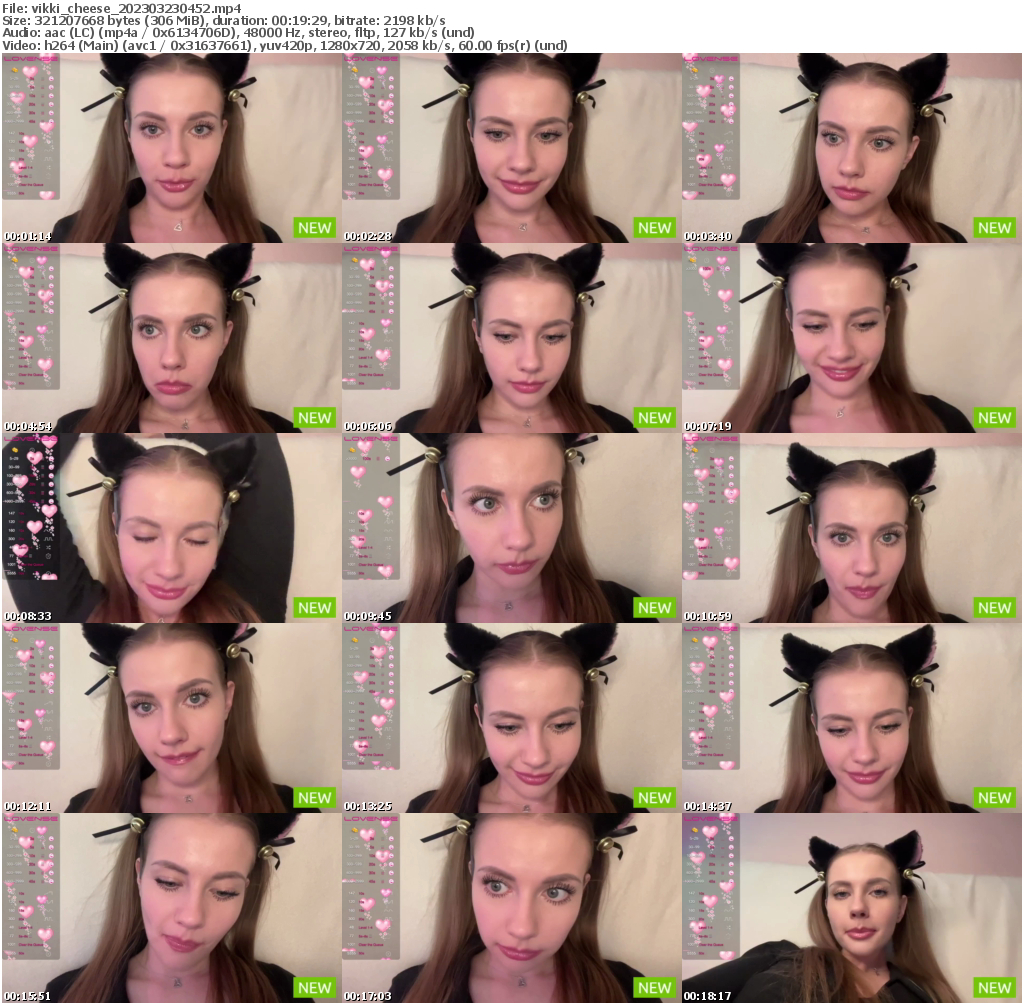The width and height of the screenshot is (1024, 1003).
Task: Select the gold coin icon atop the tip menu
Action: [x=15, y=70]
